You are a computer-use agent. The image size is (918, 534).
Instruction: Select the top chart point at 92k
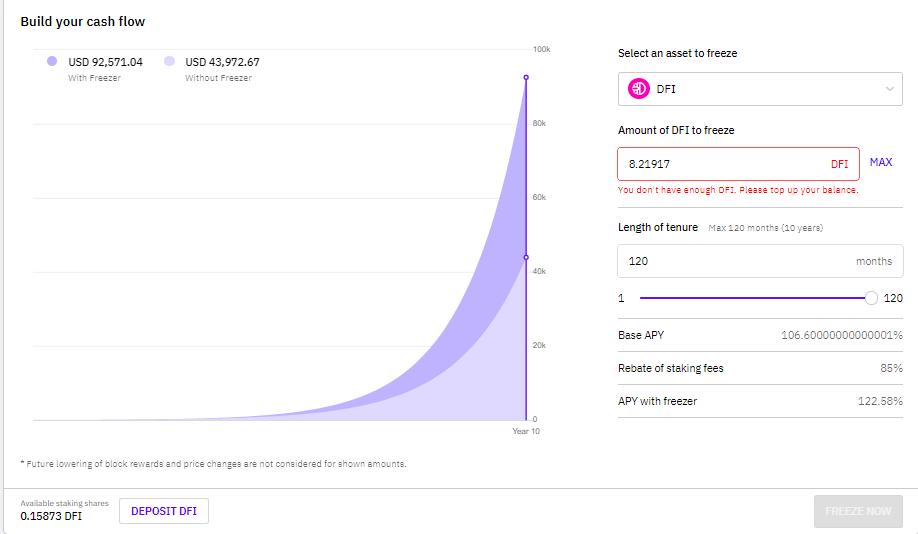tap(526, 77)
